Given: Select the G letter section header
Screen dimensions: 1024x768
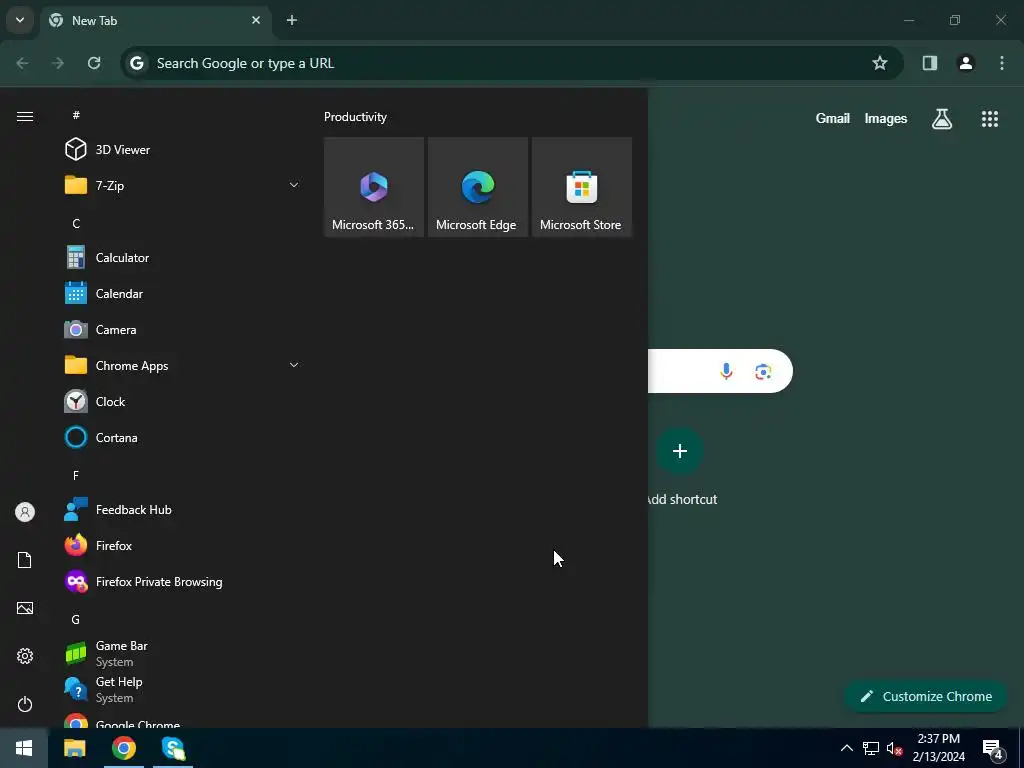Looking at the screenshot, I should pyautogui.click(x=76, y=619).
